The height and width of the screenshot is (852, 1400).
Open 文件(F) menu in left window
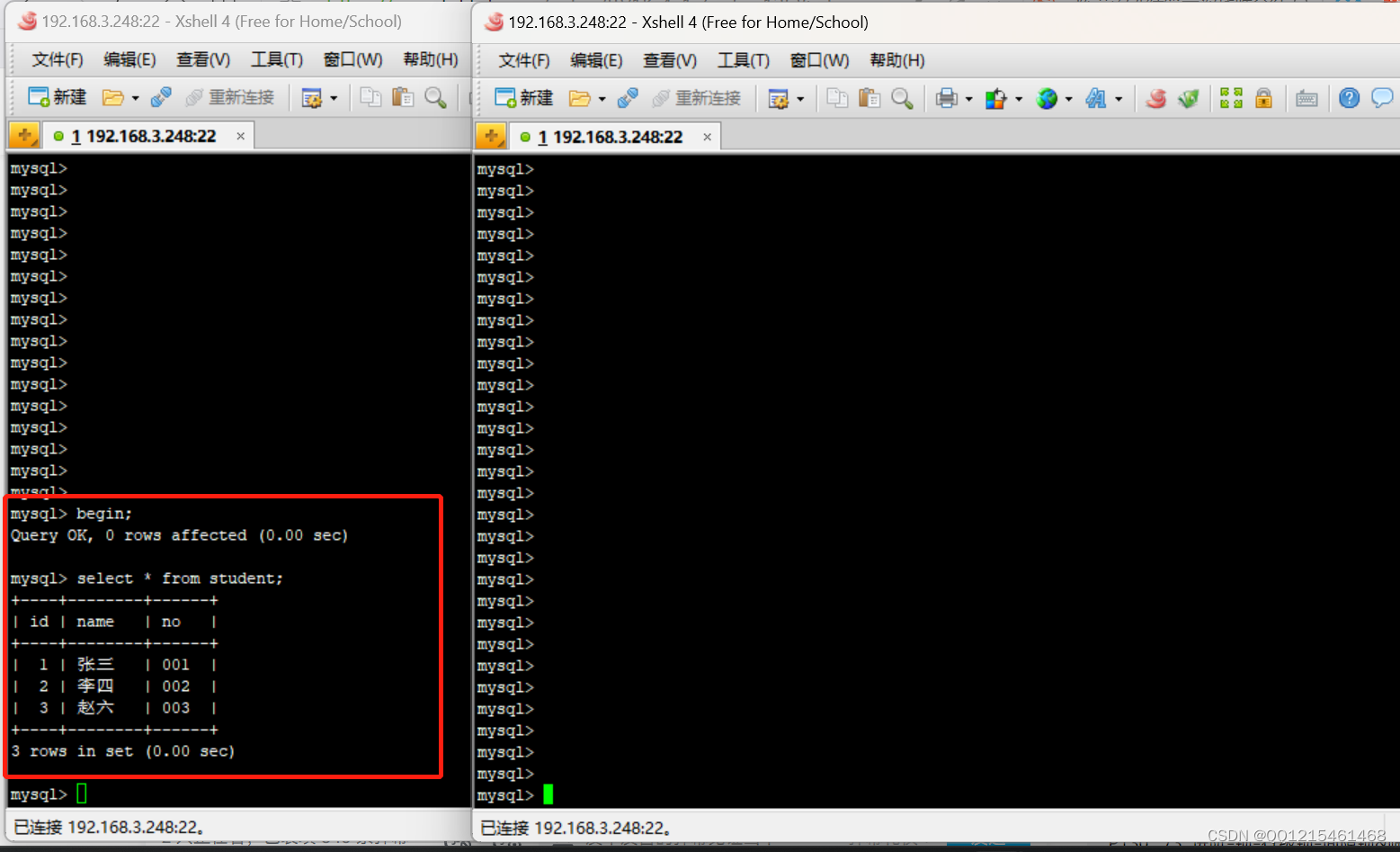click(58, 59)
